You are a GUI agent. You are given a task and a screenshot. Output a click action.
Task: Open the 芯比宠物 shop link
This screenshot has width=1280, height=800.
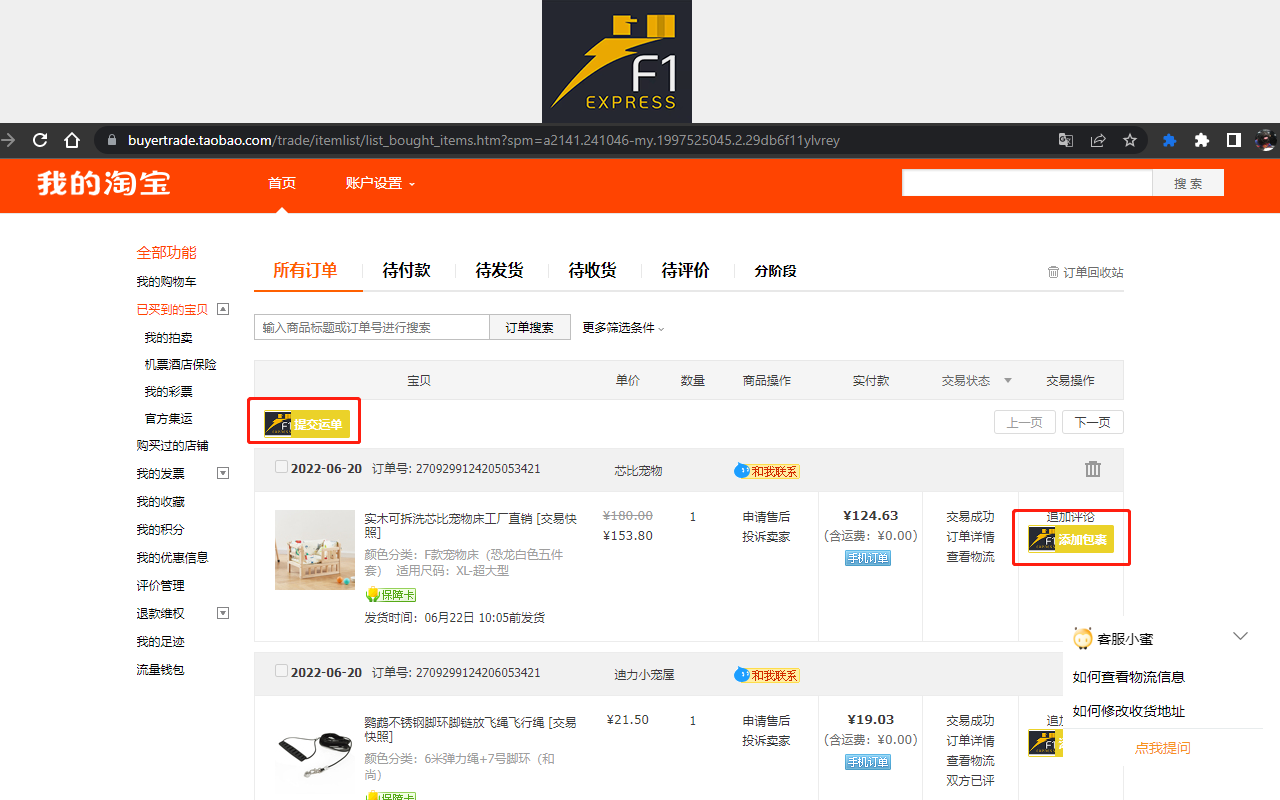[x=638, y=470]
